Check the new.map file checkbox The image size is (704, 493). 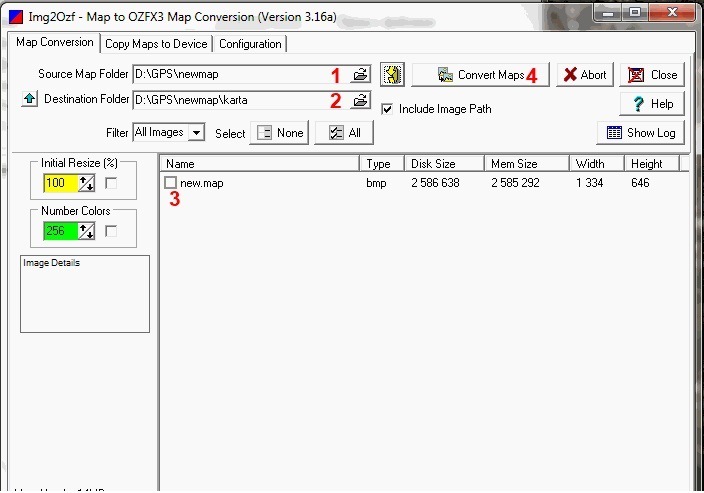[x=171, y=183]
